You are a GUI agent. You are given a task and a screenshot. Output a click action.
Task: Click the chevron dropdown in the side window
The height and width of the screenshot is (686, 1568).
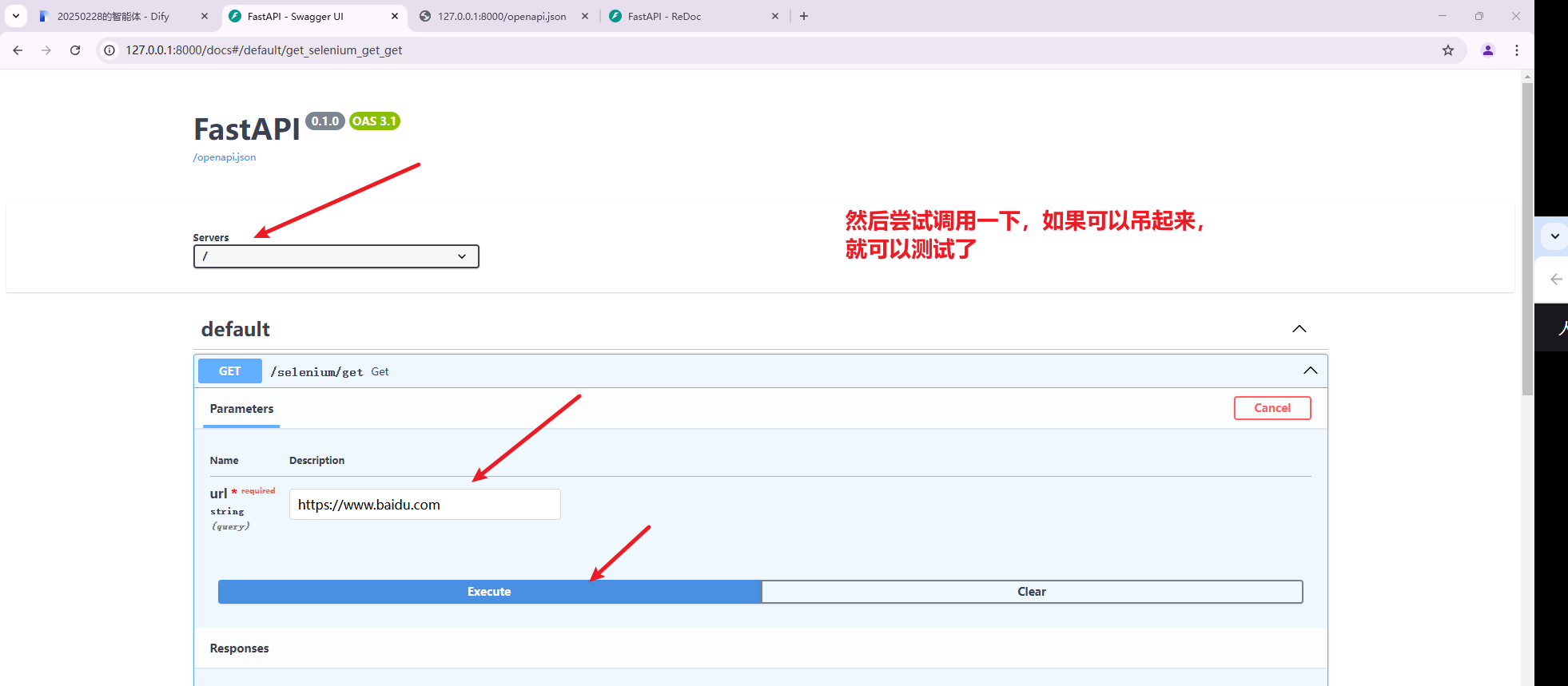tap(1554, 236)
